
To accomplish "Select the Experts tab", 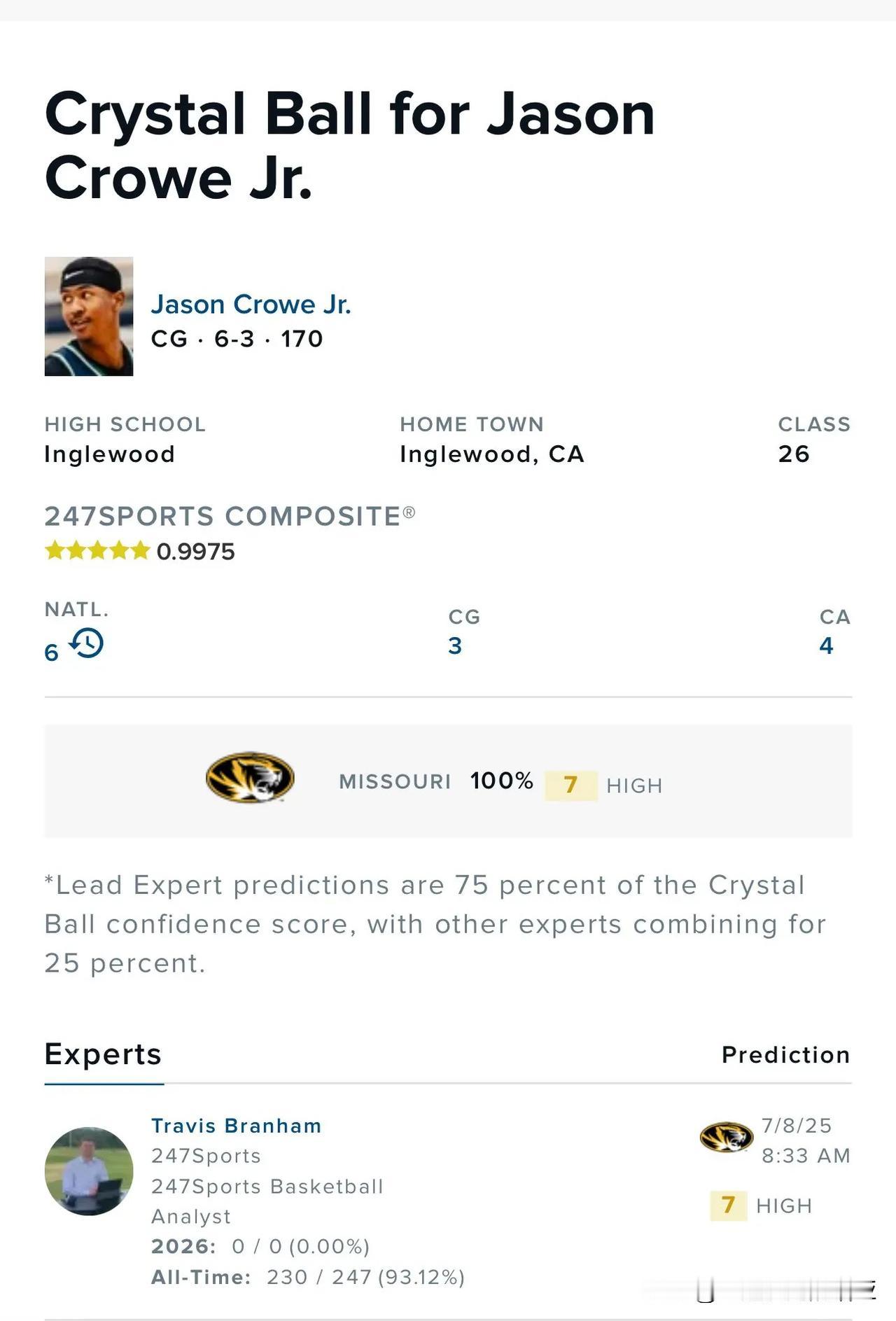I will [103, 1054].
